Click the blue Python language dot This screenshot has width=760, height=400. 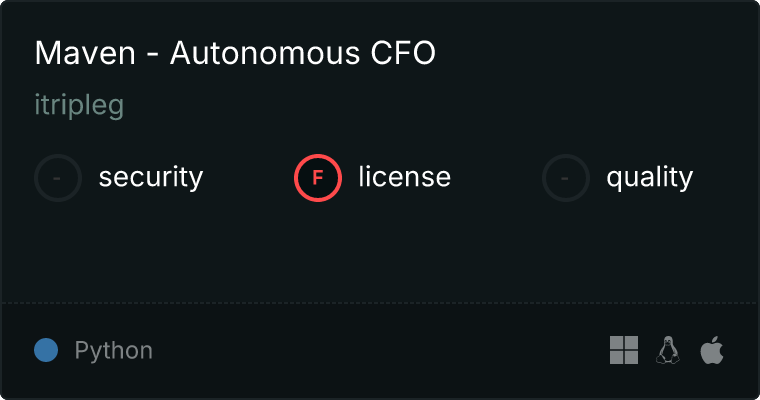click(46, 350)
